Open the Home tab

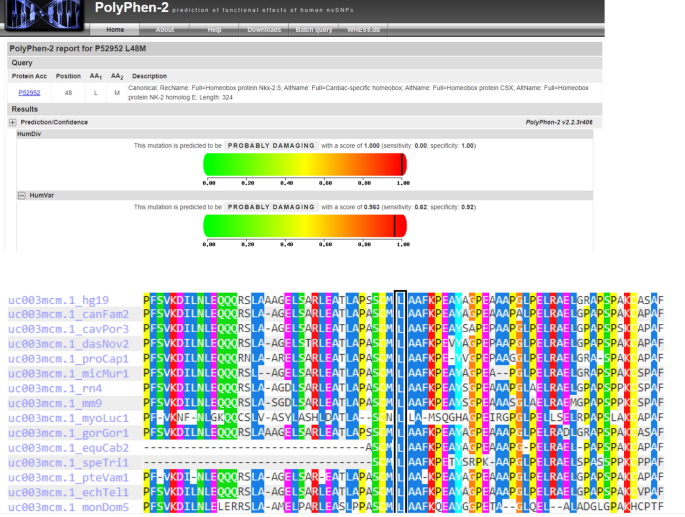click(x=115, y=30)
